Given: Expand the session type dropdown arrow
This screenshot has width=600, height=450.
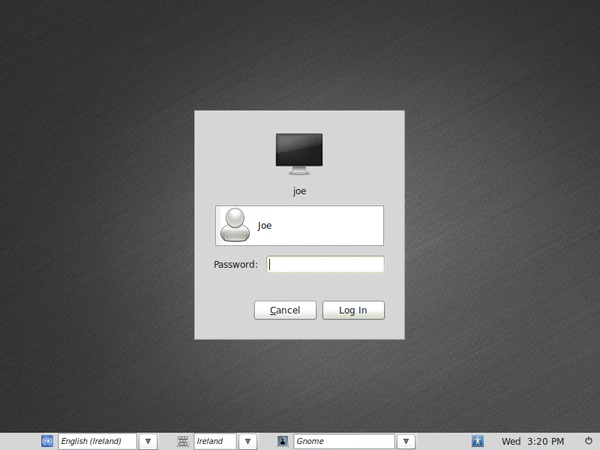Looking at the screenshot, I should (406, 441).
